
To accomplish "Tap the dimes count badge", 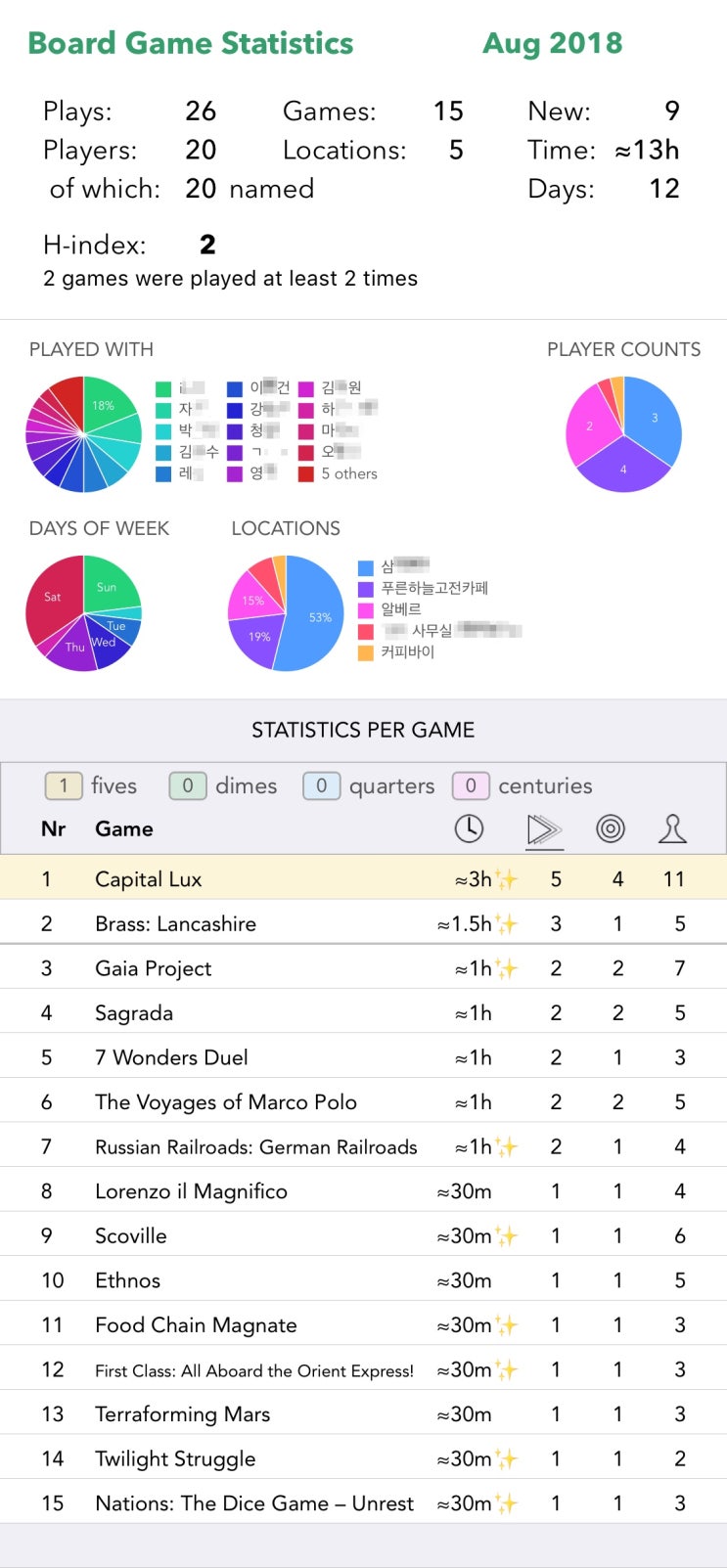I will click(188, 785).
